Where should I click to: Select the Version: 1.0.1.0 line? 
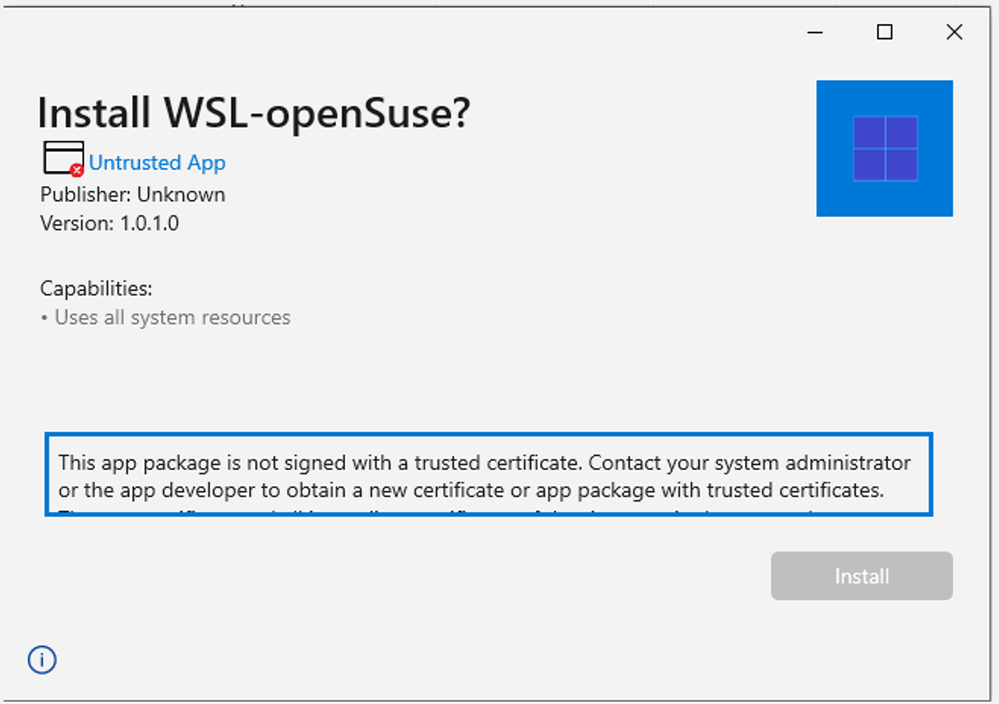pyautogui.click(x=109, y=223)
